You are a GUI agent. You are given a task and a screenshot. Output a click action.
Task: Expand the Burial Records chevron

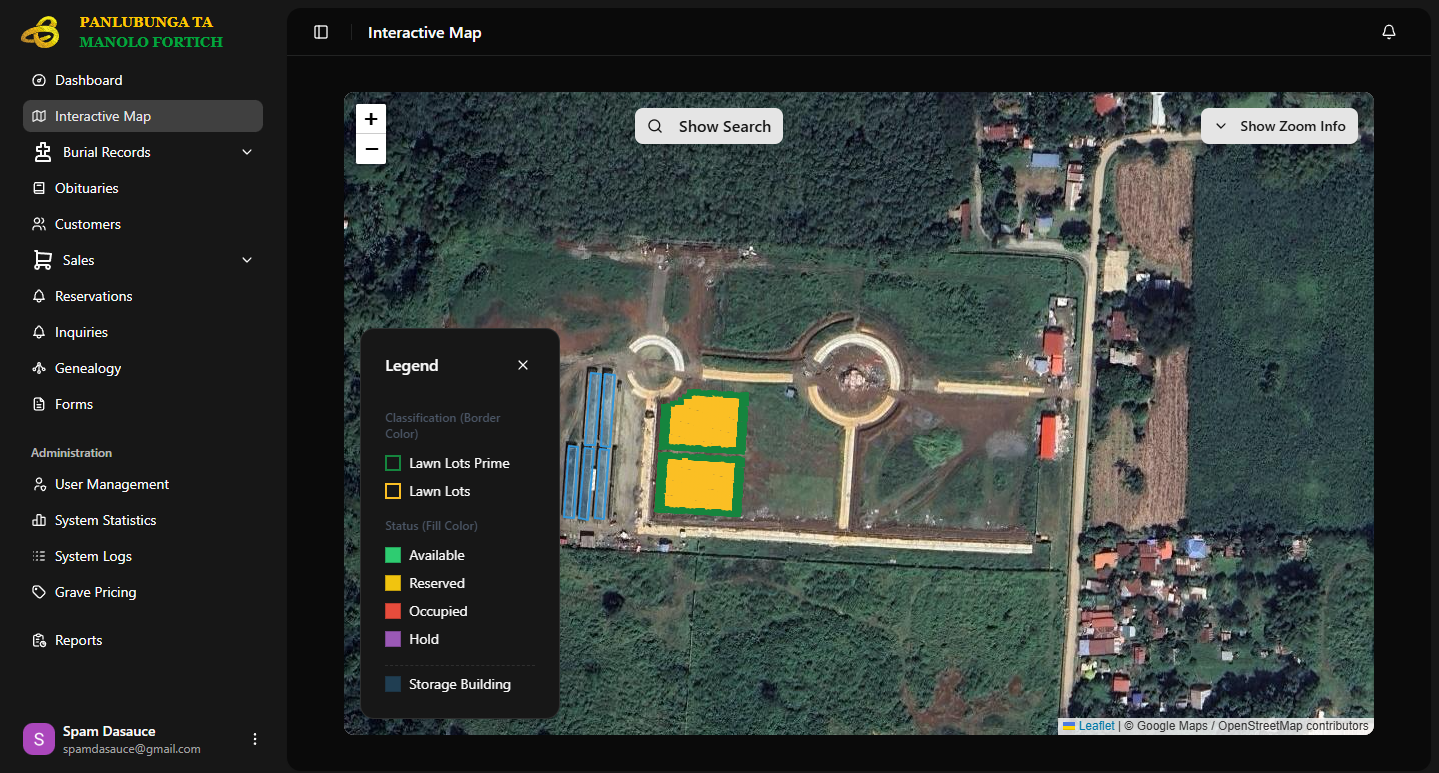(247, 152)
